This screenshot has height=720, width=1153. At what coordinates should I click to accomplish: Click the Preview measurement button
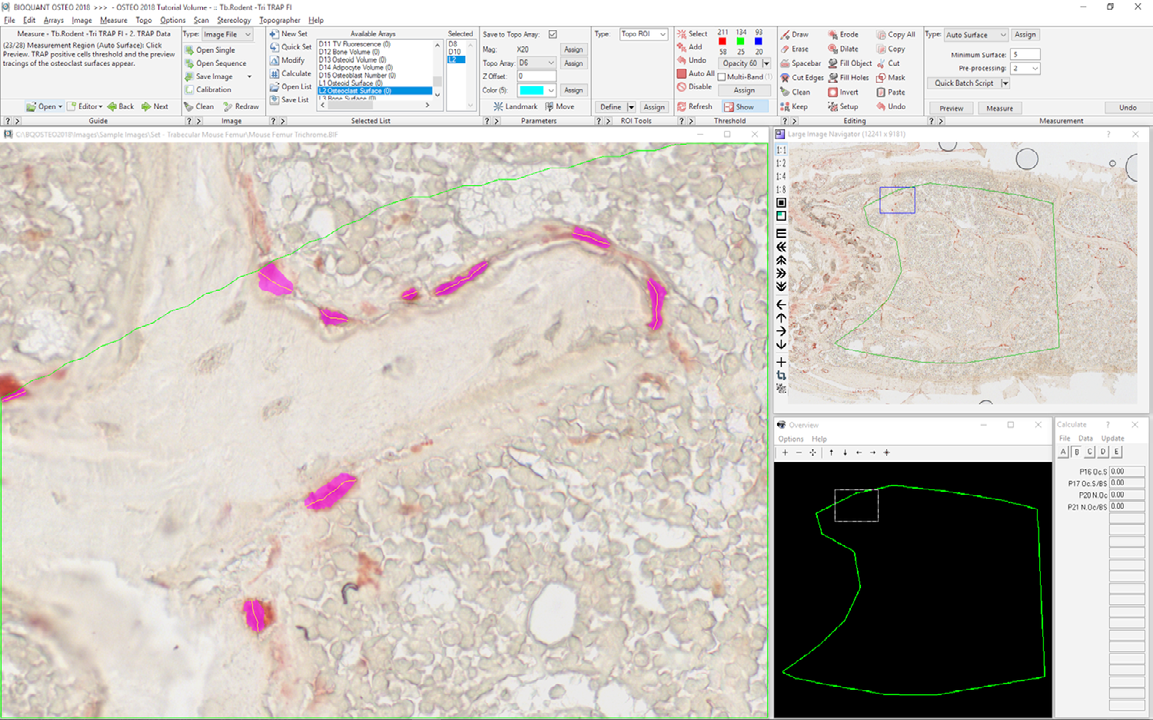pyautogui.click(x=951, y=108)
